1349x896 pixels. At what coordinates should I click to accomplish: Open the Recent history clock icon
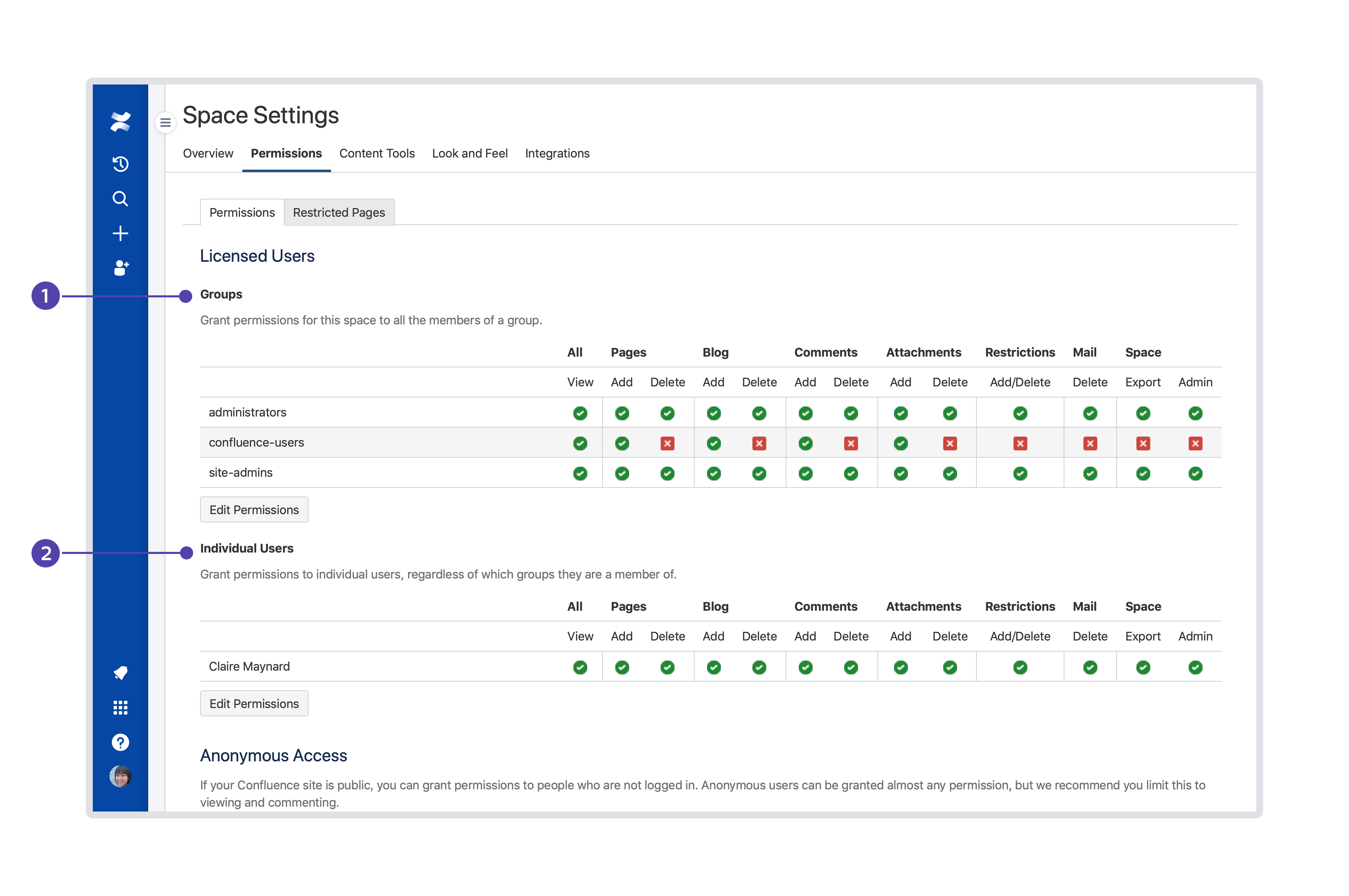point(120,164)
